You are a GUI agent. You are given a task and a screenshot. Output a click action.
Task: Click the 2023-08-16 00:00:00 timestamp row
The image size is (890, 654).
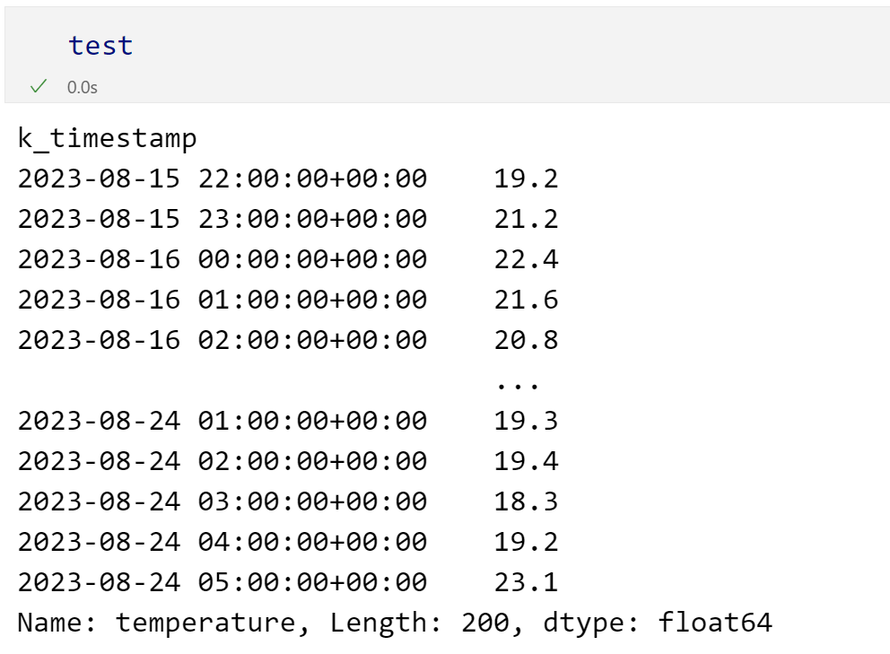222,260
